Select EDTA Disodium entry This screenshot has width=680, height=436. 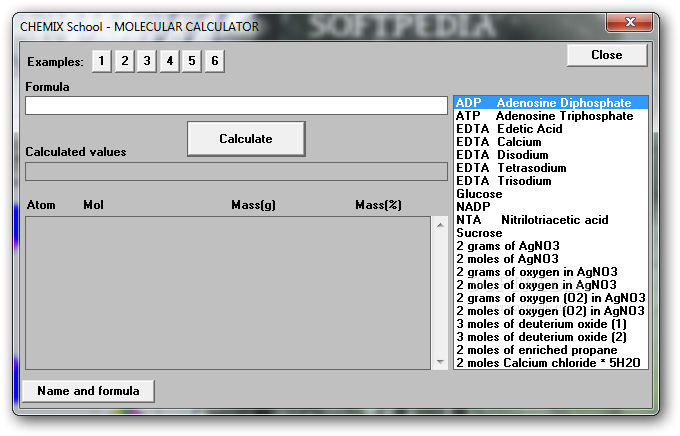click(x=551, y=155)
